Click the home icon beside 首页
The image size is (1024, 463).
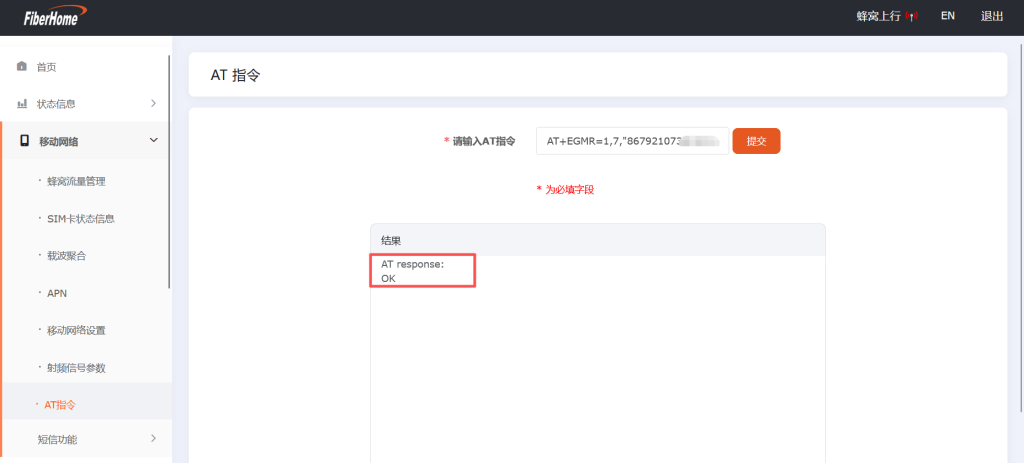tap(22, 66)
